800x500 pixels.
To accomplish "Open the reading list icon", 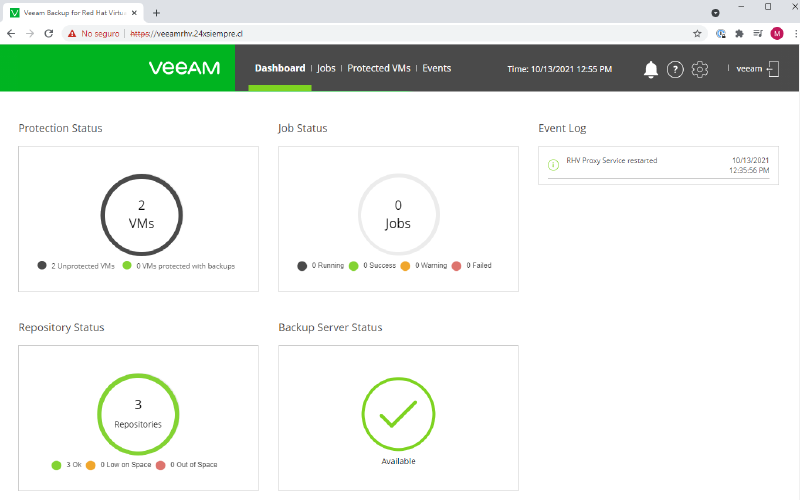I will coord(758,34).
